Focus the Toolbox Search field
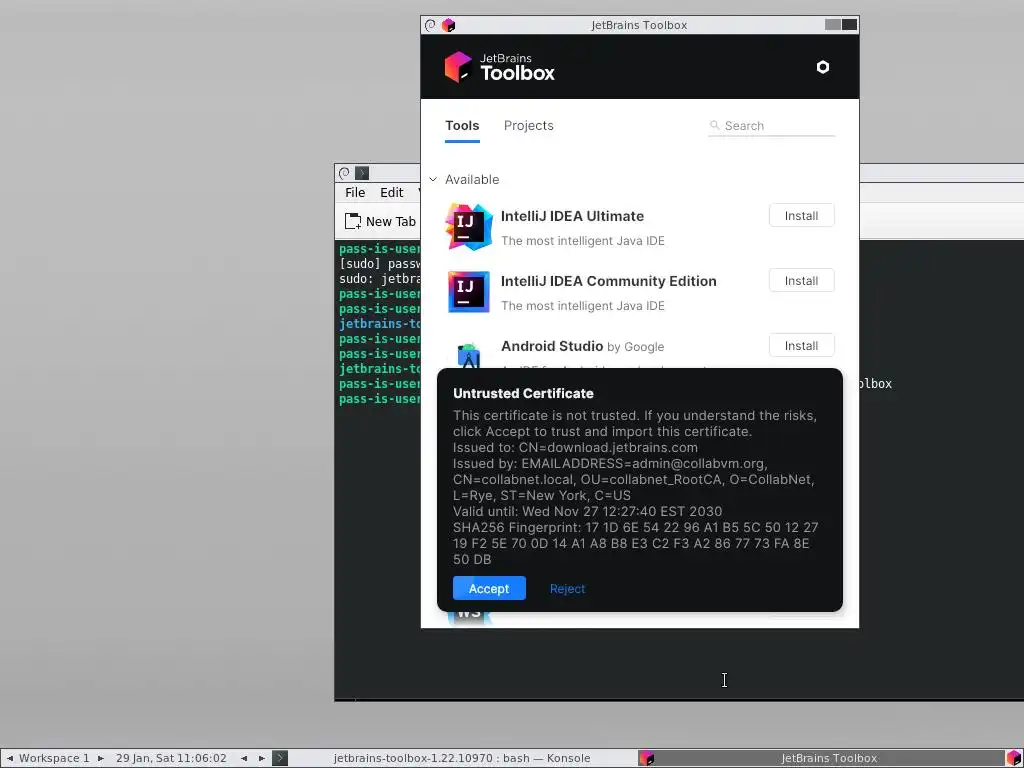The height and width of the screenshot is (768, 1024). pos(771,125)
